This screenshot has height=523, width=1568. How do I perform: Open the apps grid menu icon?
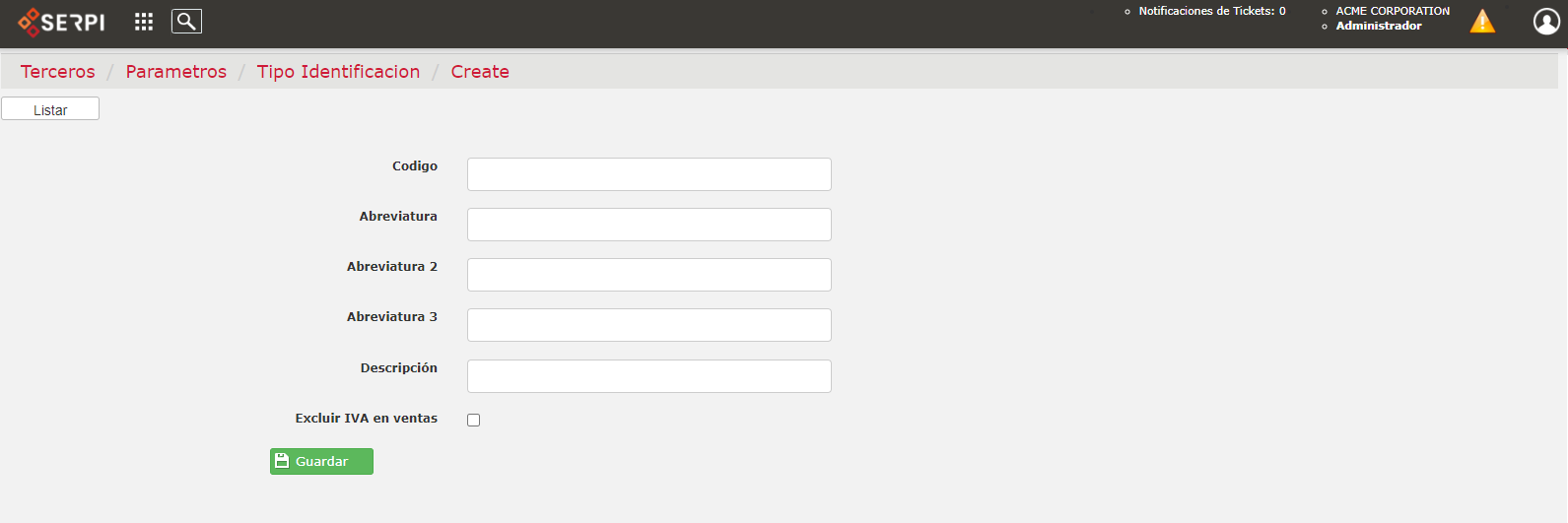(144, 22)
